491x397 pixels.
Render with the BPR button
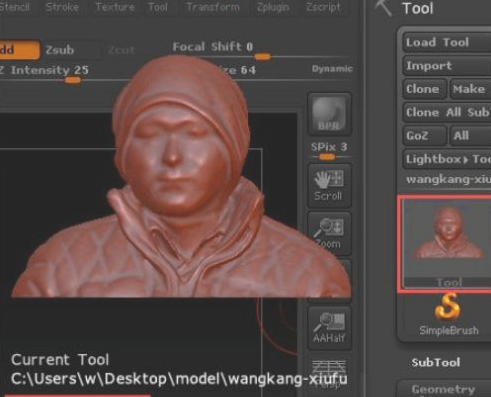point(329,114)
